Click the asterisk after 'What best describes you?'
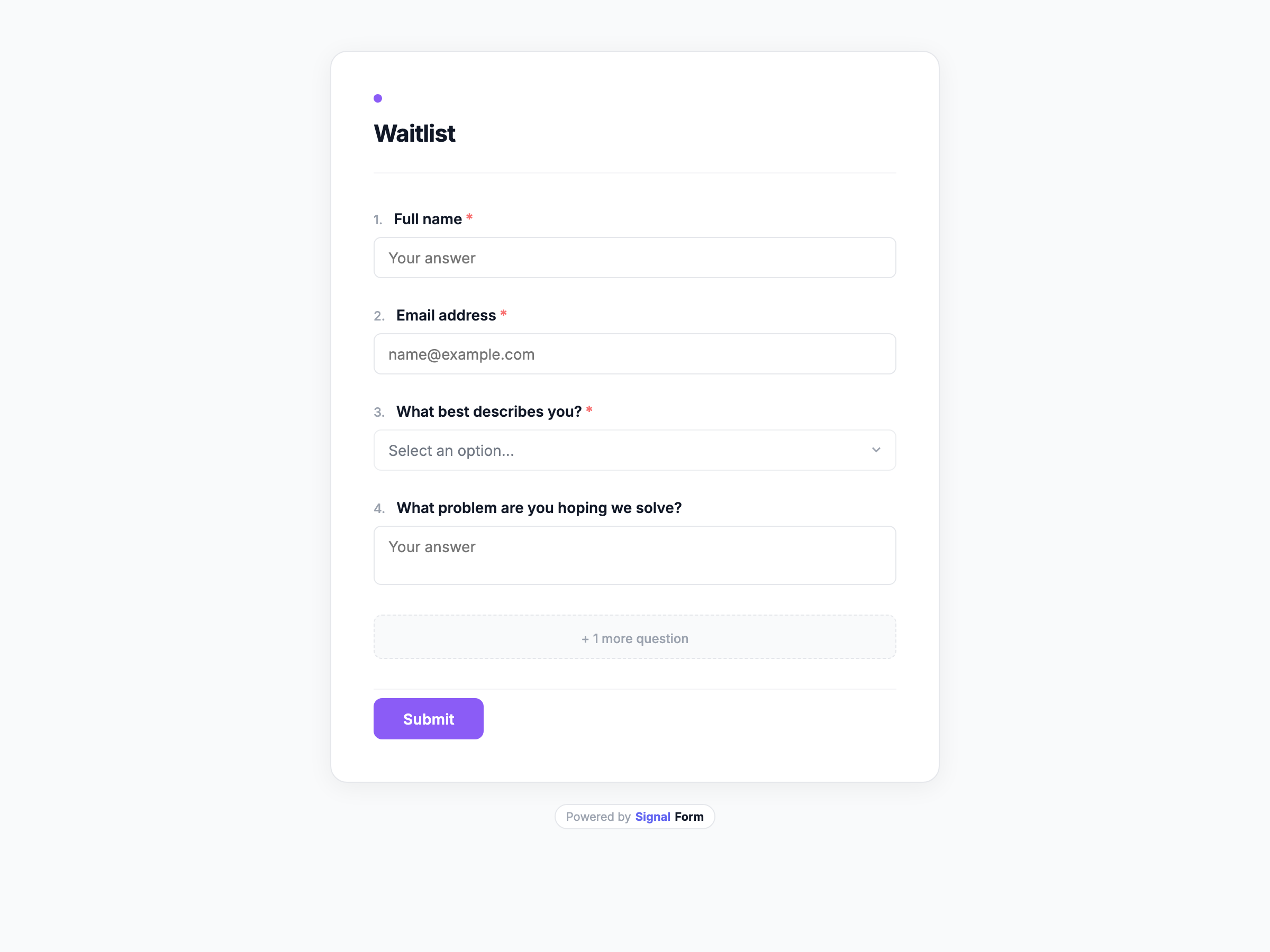The width and height of the screenshot is (1270, 952). coord(588,410)
